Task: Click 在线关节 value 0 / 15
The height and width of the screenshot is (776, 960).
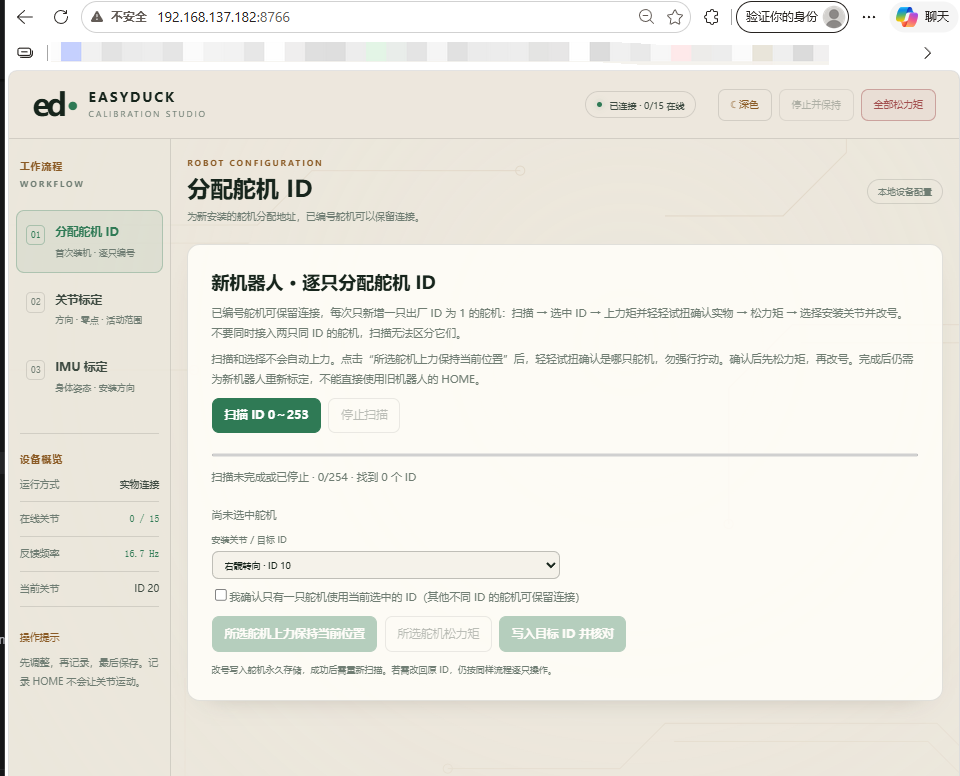Action: (x=144, y=519)
